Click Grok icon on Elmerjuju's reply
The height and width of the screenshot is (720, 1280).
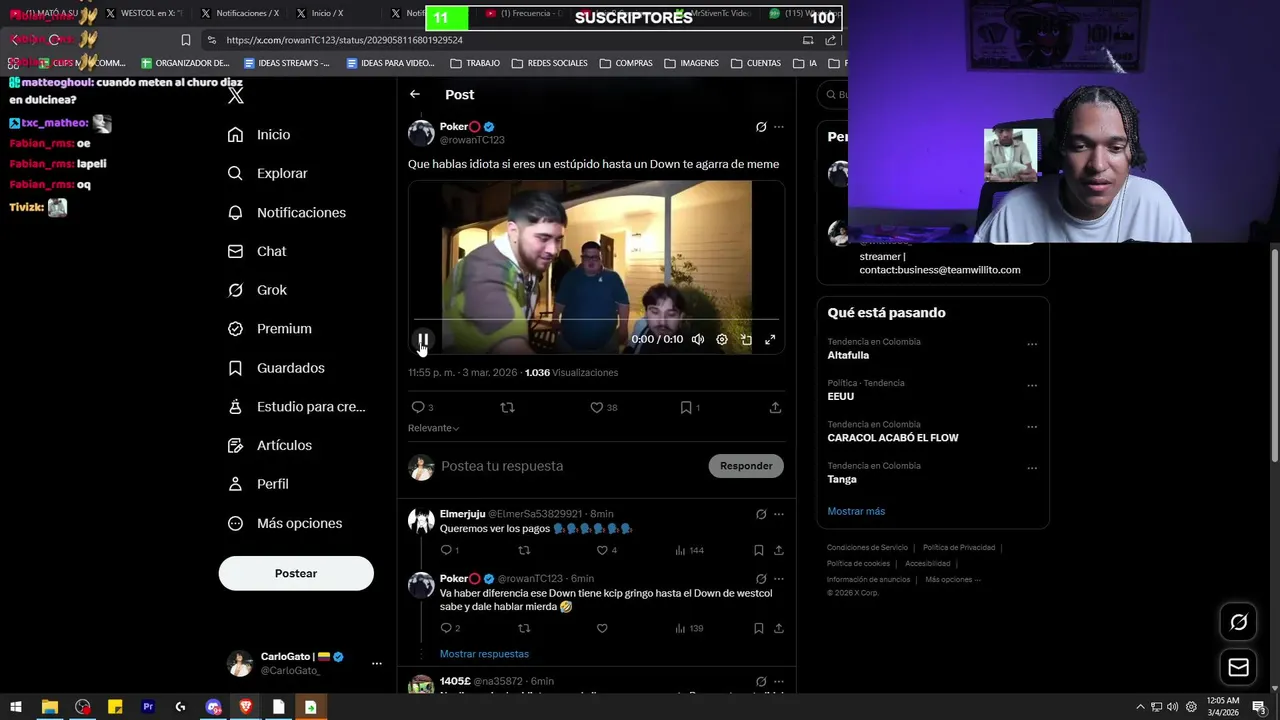pyautogui.click(x=761, y=514)
